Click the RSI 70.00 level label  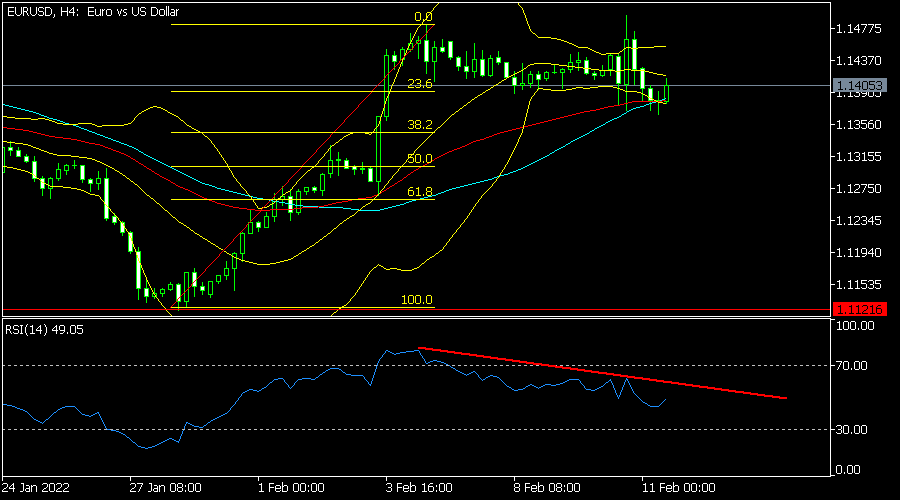point(851,366)
